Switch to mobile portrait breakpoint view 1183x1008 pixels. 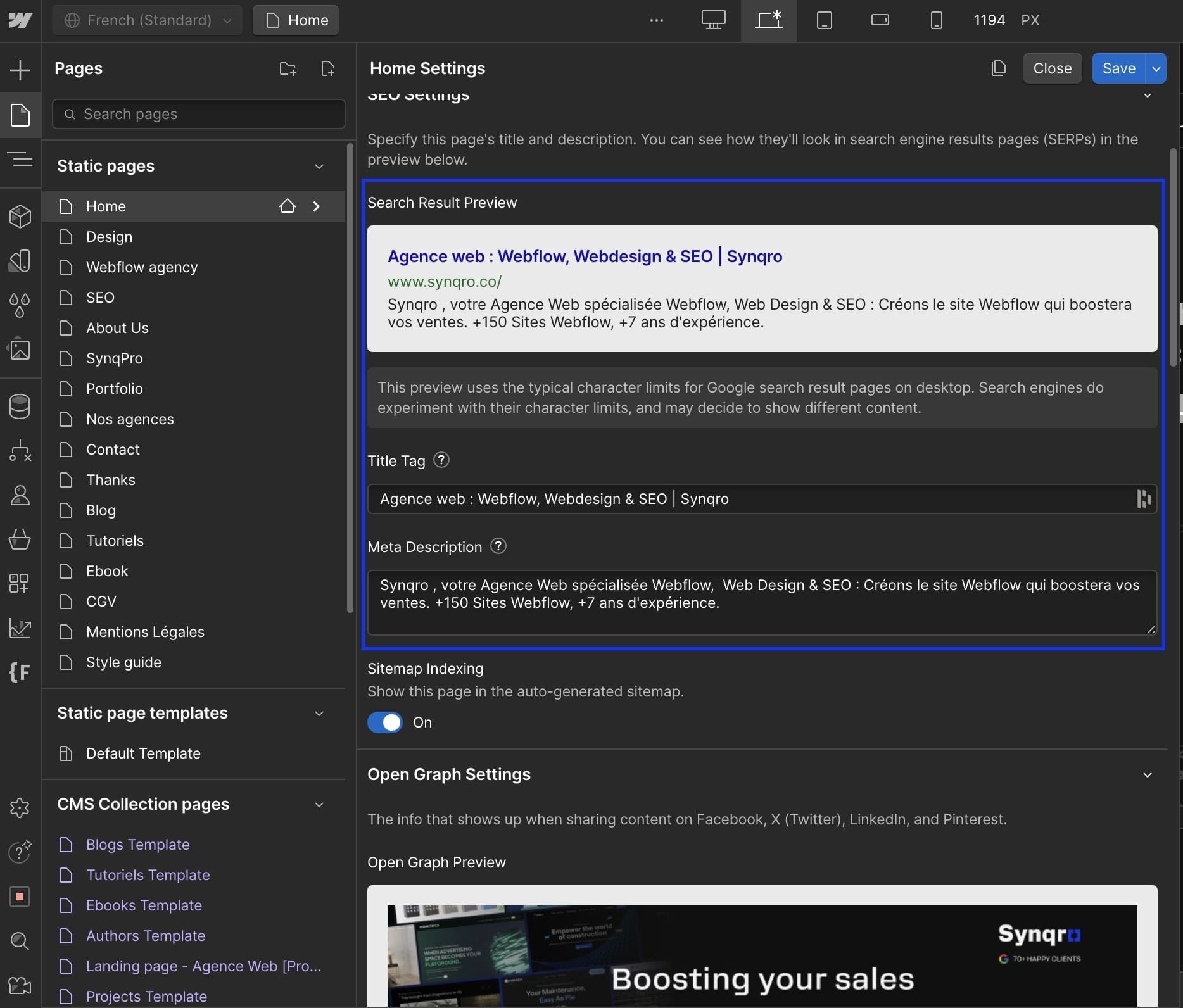coord(936,20)
